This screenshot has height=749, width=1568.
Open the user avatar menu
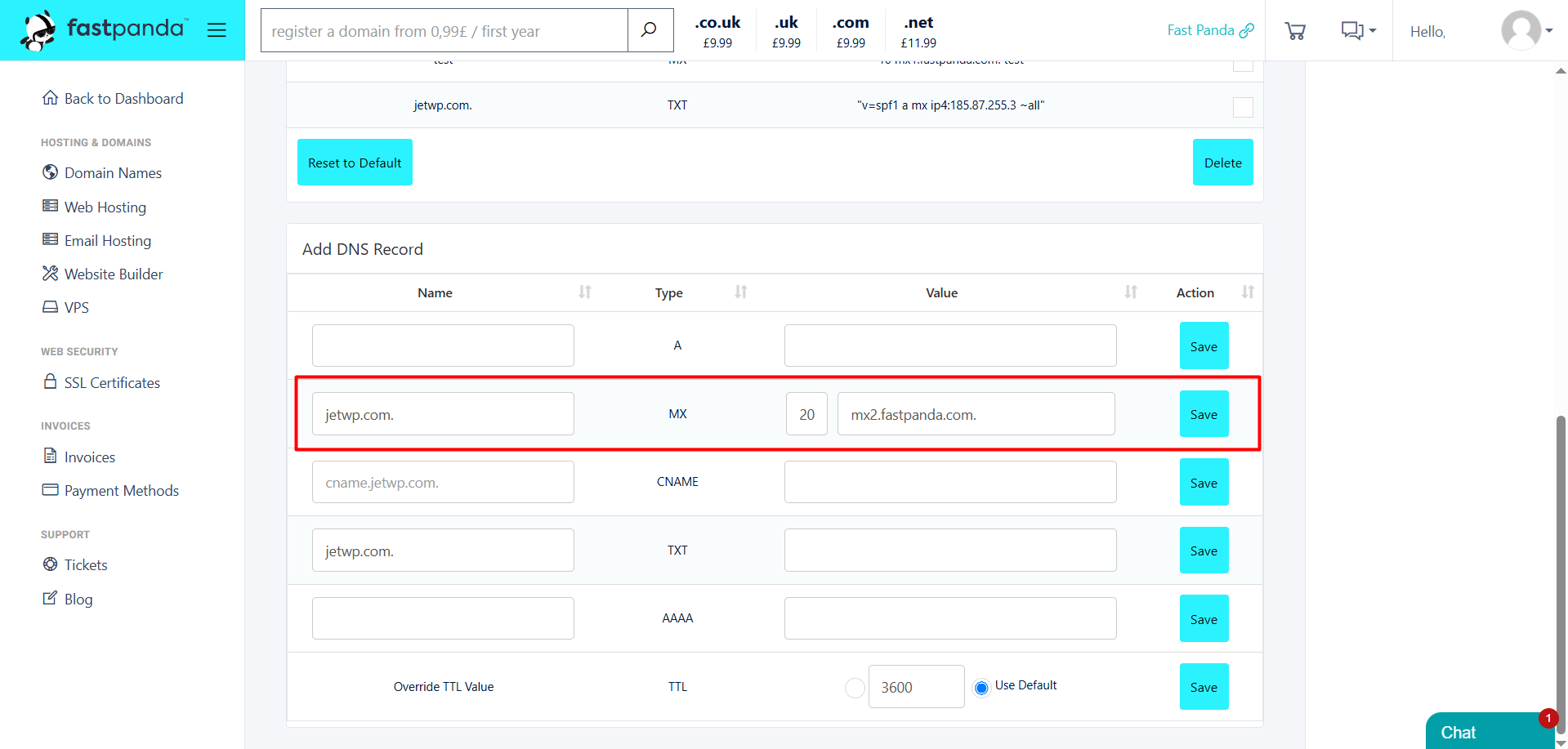coord(1526,30)
